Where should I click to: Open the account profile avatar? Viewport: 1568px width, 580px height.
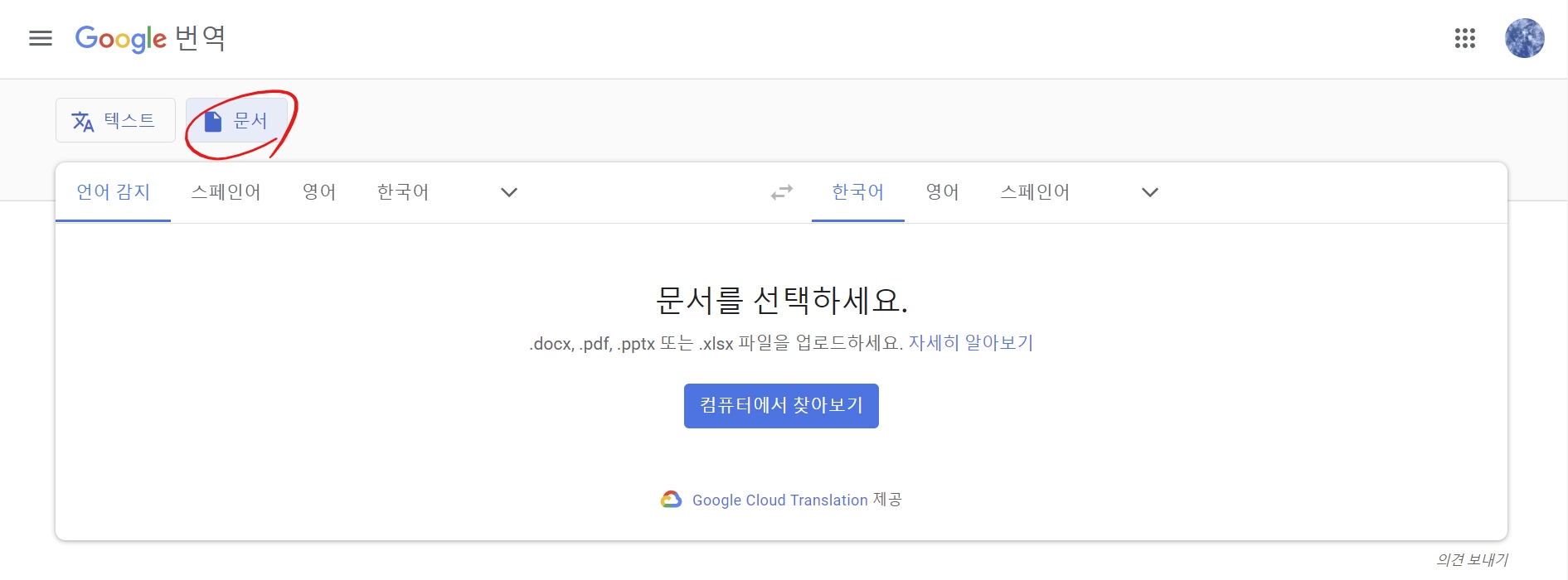pos(1524,38)
